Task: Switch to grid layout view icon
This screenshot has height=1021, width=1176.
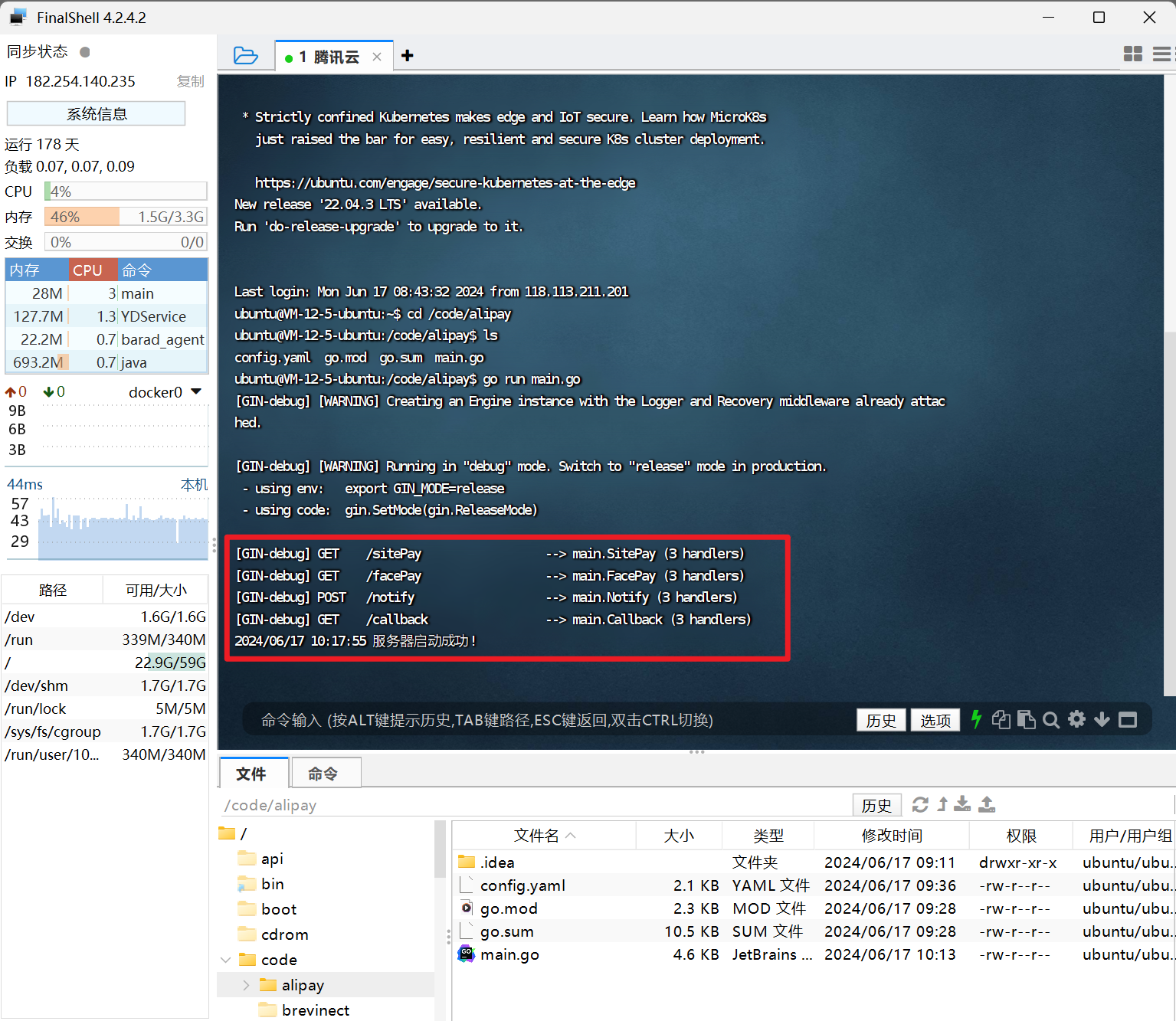Action: point(1133,54)
